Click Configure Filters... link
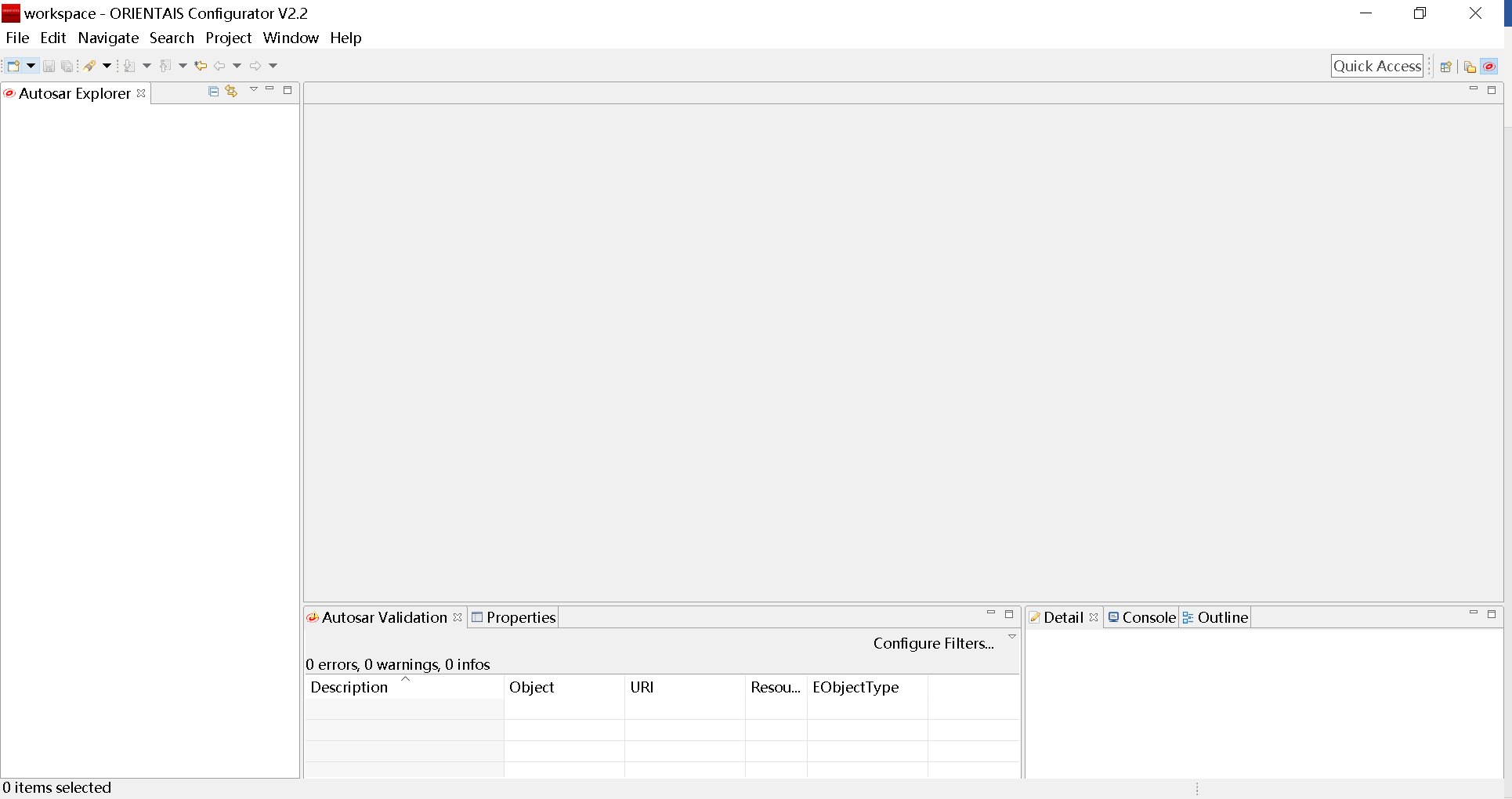Image resolution: width=1512 pixels, height=799 pixels. (933, 643)
